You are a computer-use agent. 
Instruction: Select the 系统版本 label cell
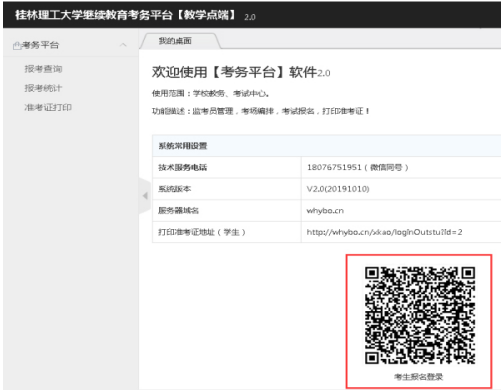pos(227,189)
